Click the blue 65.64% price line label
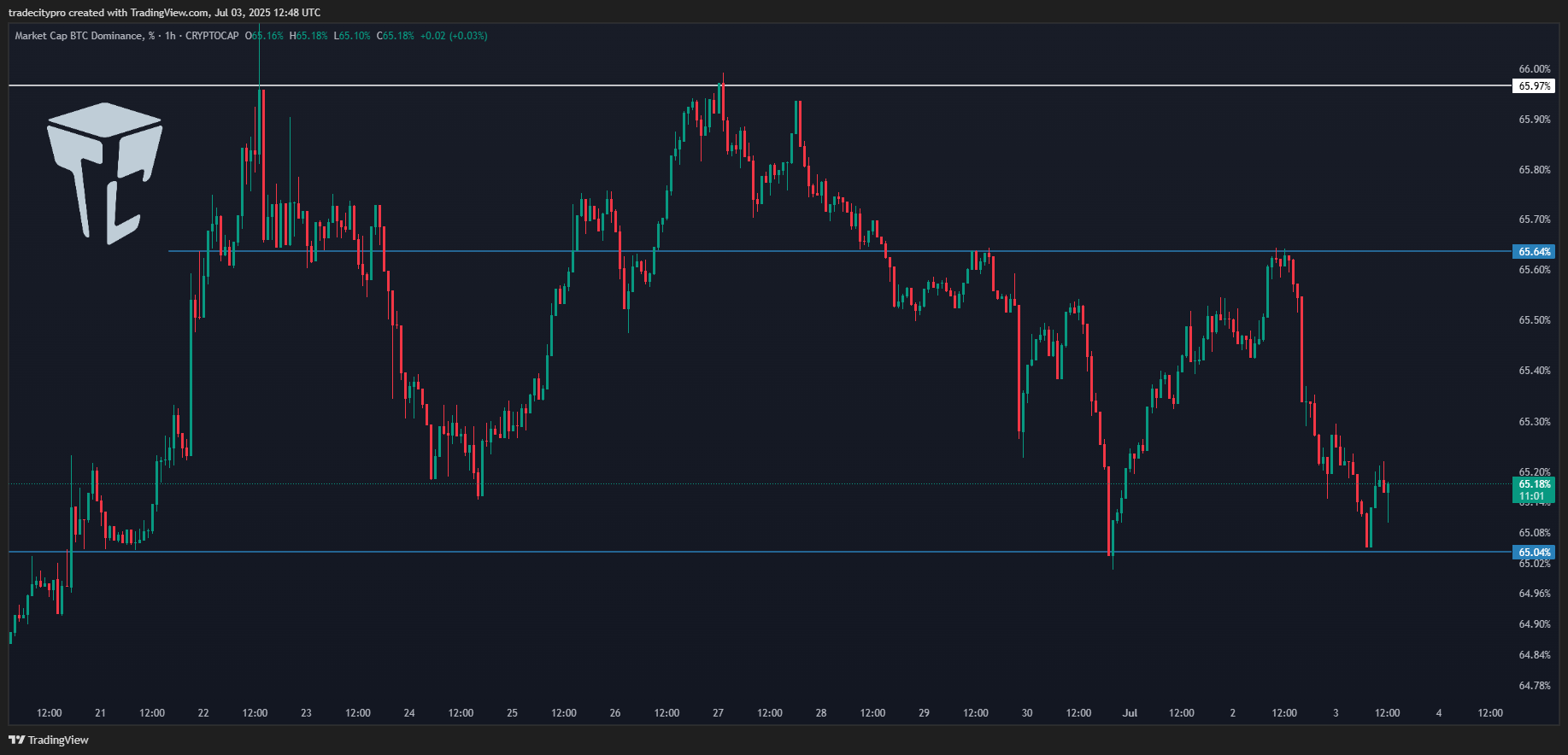1568x755 pixels. point(1534,252)
